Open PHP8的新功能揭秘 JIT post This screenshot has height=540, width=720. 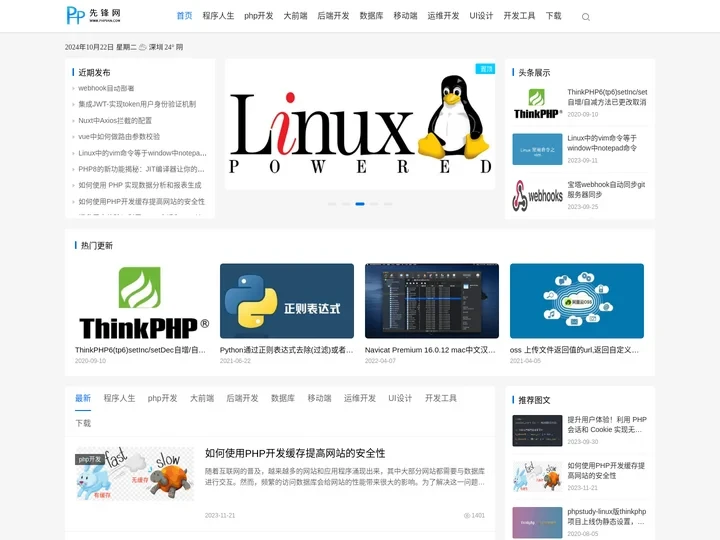(141, 169)
